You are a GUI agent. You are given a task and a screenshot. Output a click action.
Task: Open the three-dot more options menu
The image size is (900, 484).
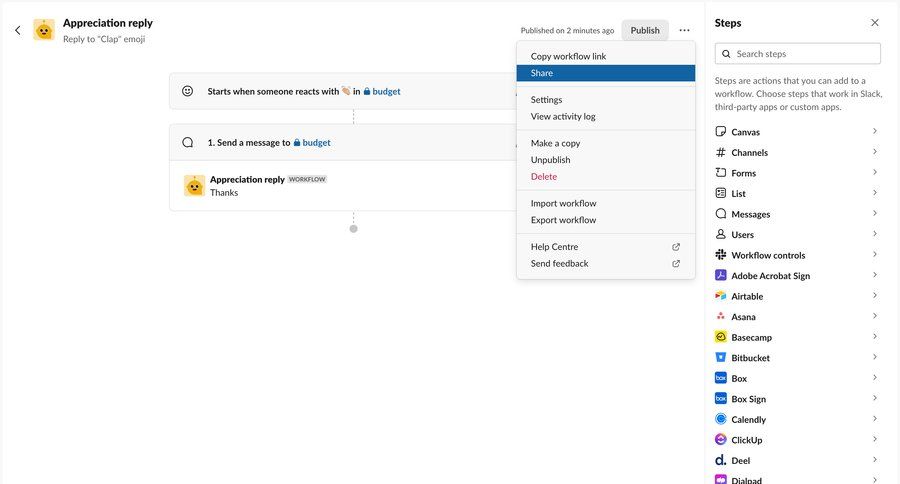[x=684, y=30]
